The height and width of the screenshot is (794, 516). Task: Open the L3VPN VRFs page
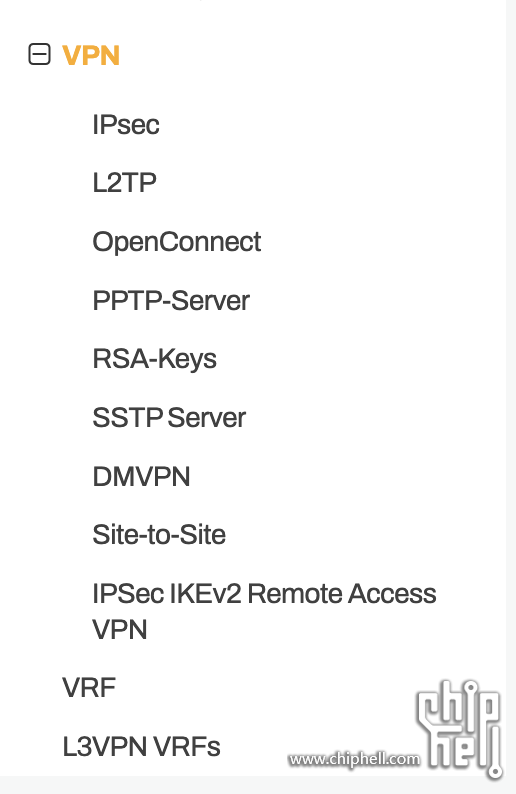[141, 746]
